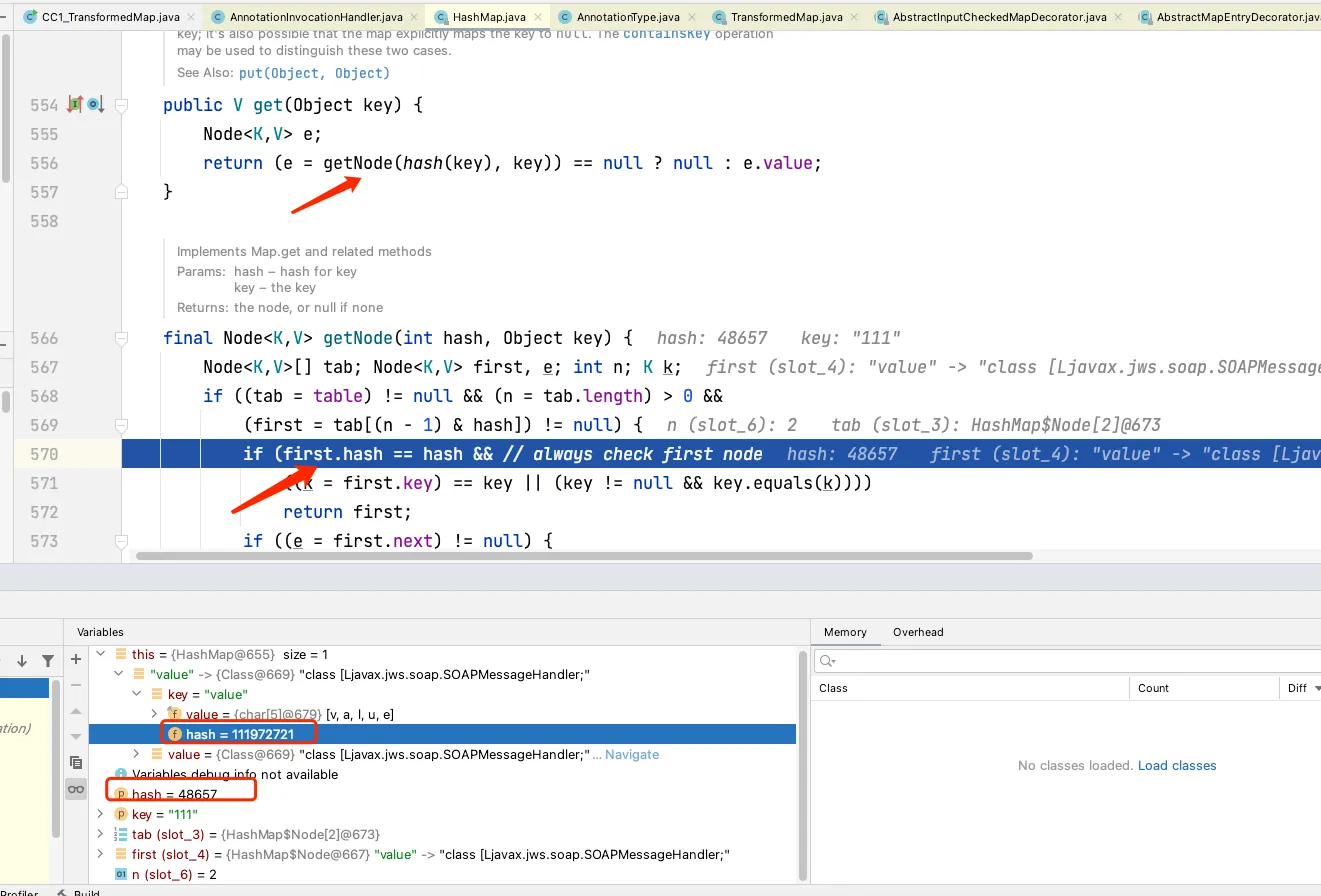Click the overridden-method gutter icon on line 554

click(x=95, y=105)
